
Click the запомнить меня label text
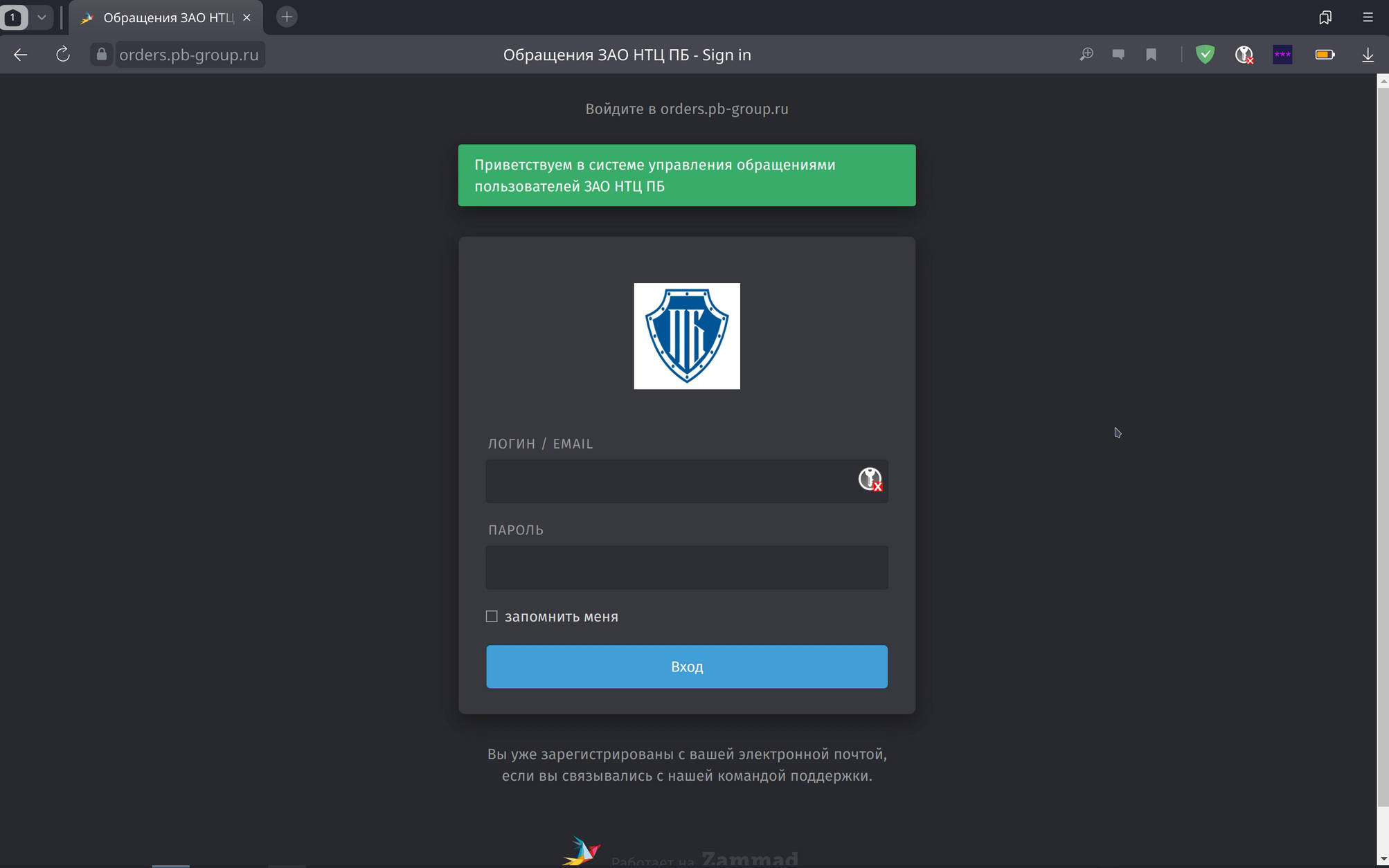pos(562,617)
